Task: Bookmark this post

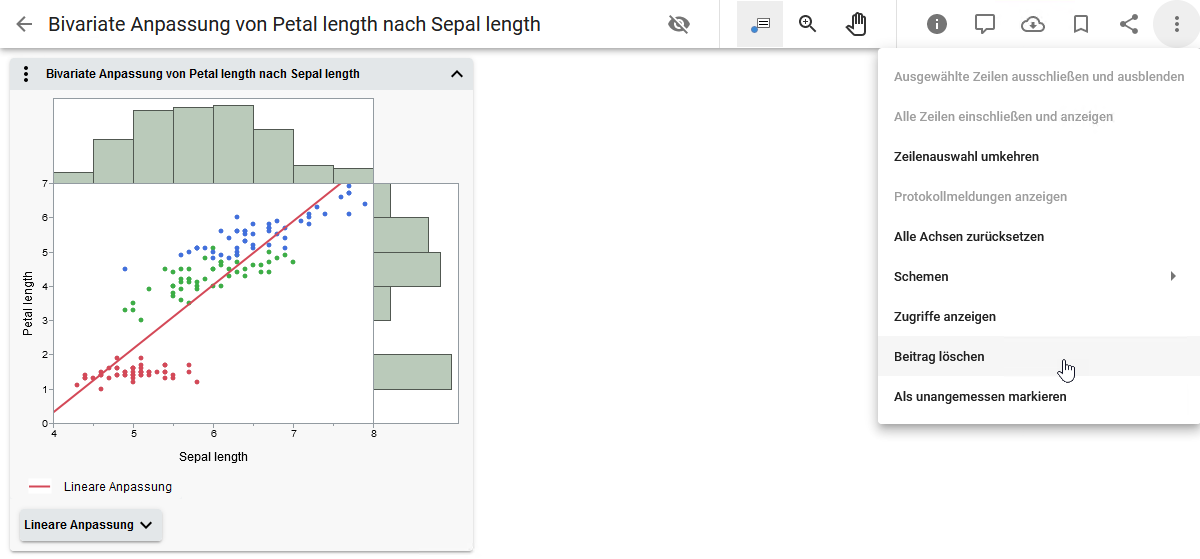Action: (1081, 24)
